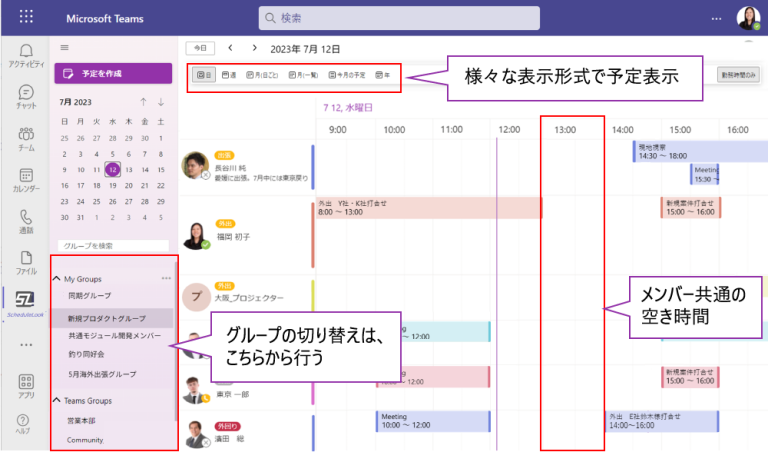Open the My Groups more options ellipsis
The width and height of the screenshot is (768, 452).
[166, 278]
